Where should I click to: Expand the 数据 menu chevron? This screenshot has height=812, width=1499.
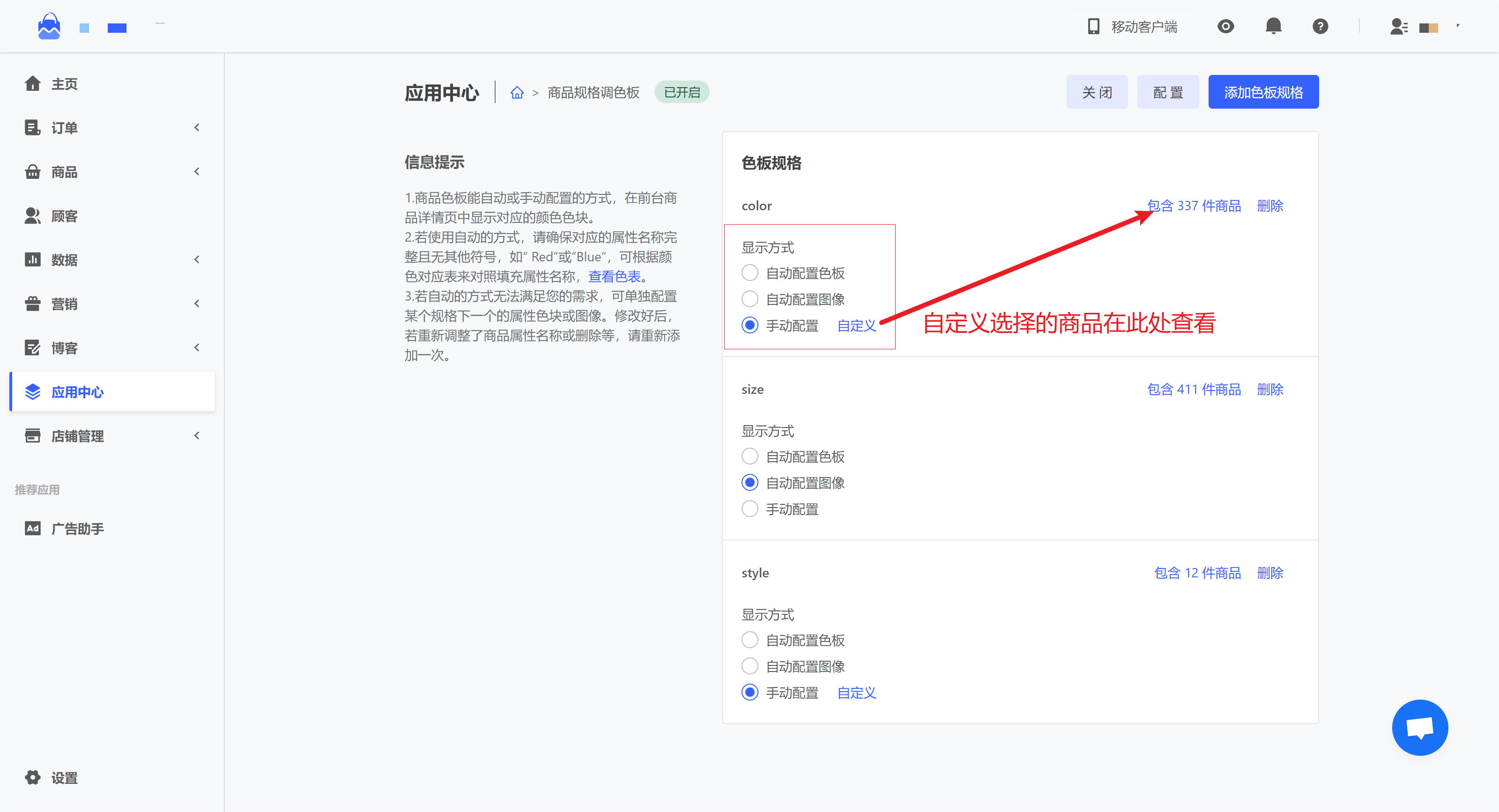pos(197,259)
